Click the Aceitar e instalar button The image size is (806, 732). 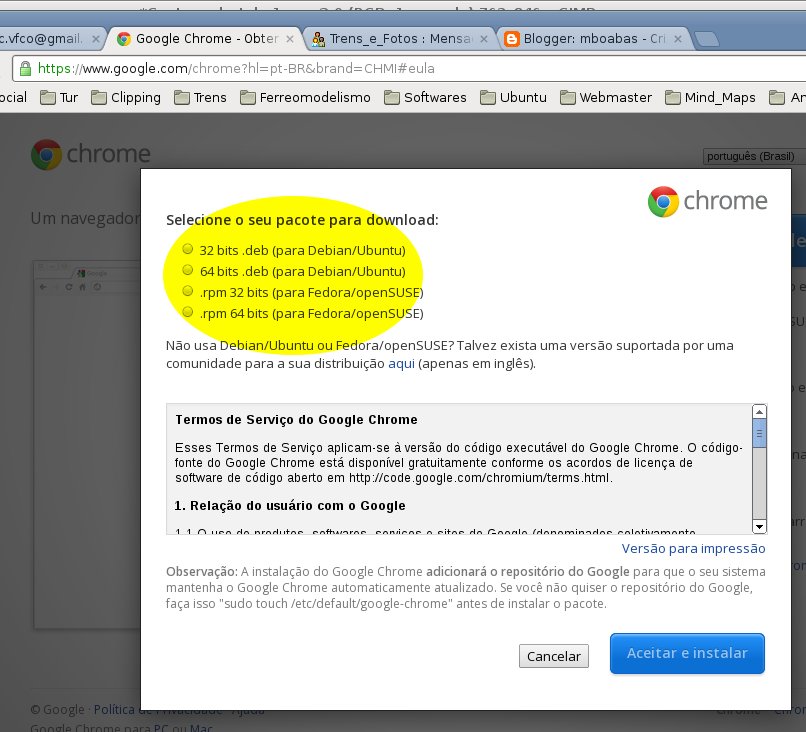tap(687, 653)
